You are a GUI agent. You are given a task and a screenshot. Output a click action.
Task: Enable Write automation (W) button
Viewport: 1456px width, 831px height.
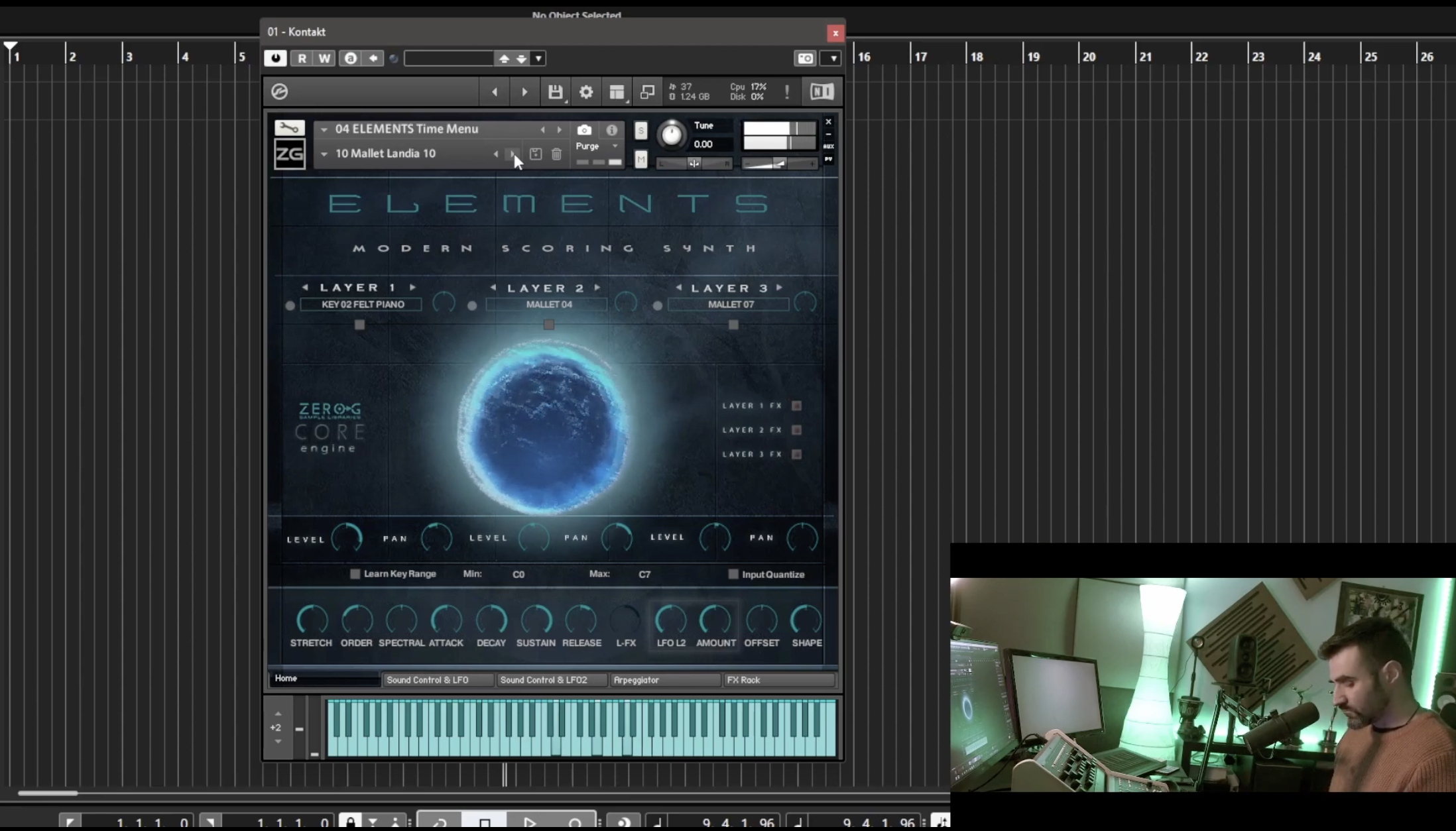(x=324, y=58)
